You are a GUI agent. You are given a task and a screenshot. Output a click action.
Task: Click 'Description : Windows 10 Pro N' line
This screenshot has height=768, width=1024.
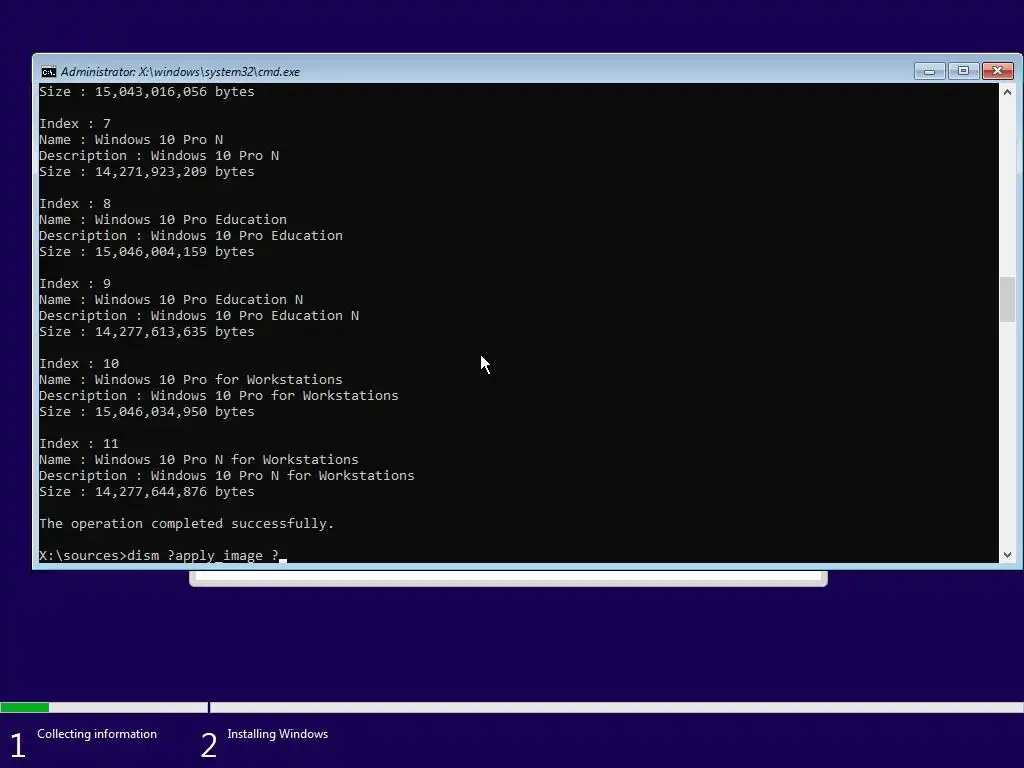(159, 155)
